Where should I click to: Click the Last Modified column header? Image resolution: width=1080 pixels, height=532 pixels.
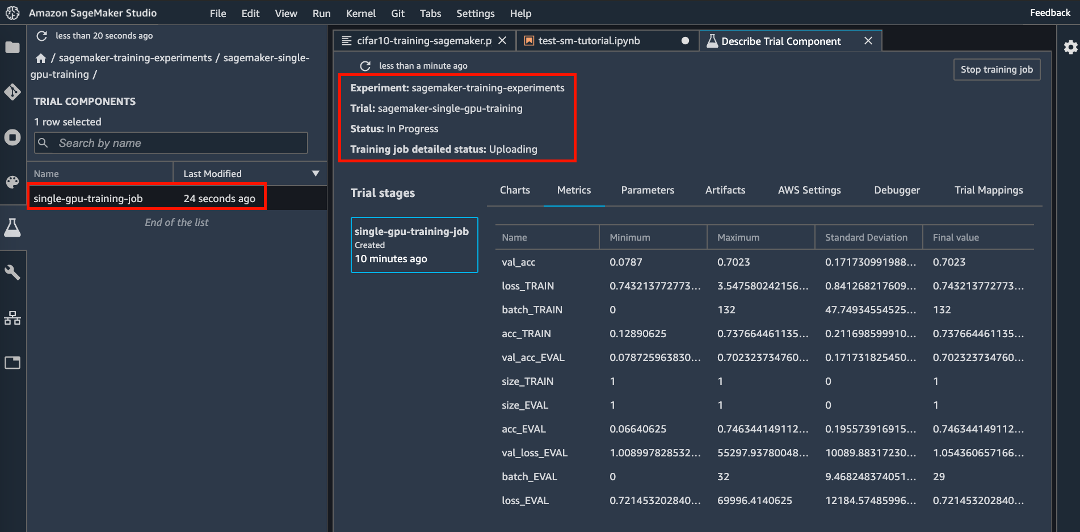point(250,174)
